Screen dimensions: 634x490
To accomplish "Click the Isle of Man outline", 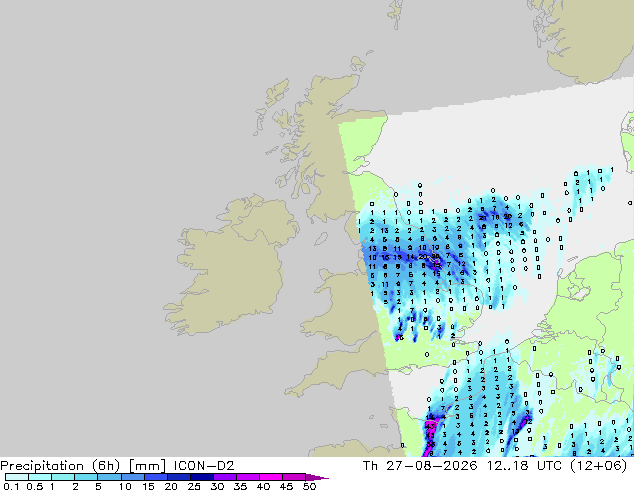I will pos(321,239).
